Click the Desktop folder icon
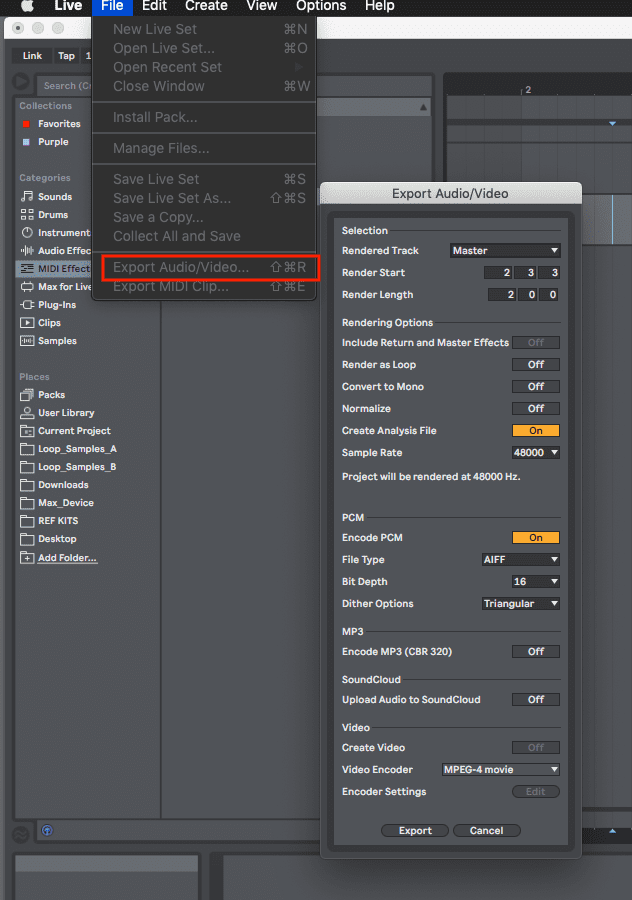This screenshot has height=900, width=632. pyautogui.click(x=27, y=539)
